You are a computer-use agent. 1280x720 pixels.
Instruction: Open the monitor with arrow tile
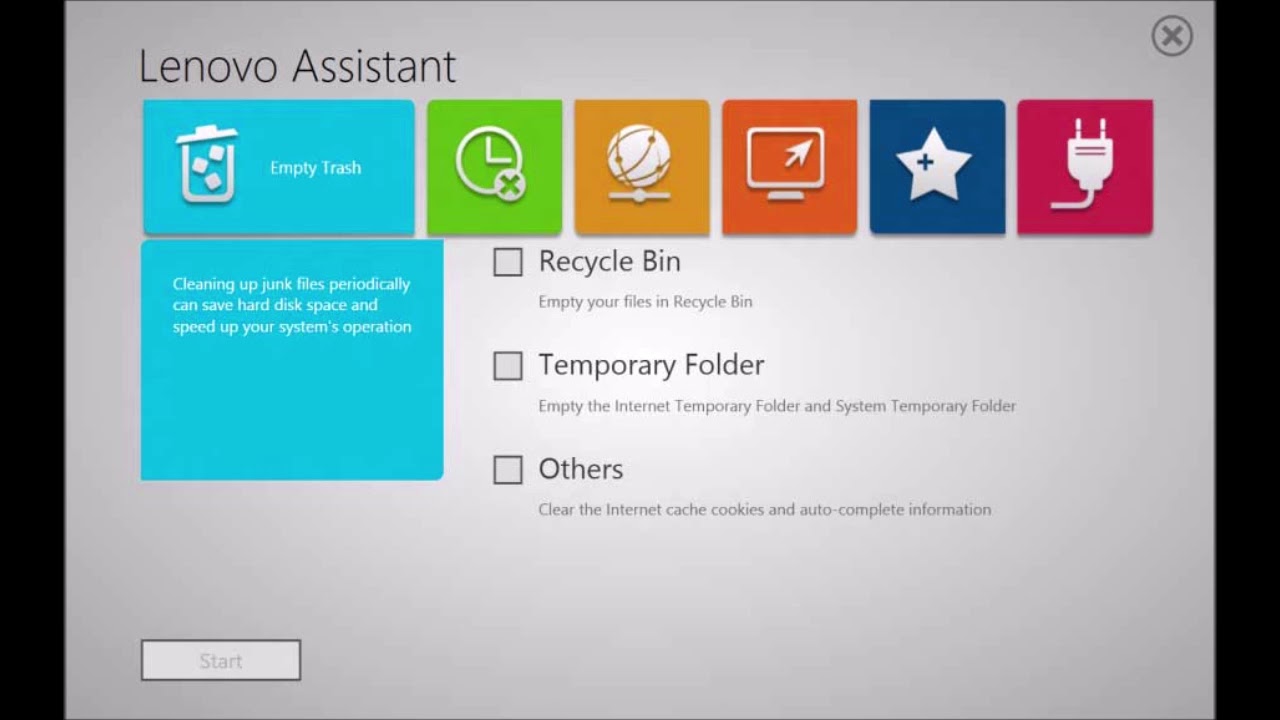pos(789,167)
